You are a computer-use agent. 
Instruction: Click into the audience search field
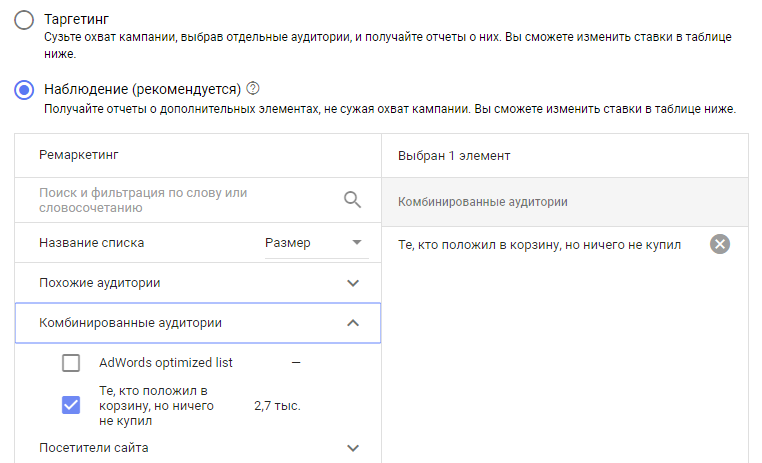click(x=180, y=200)
